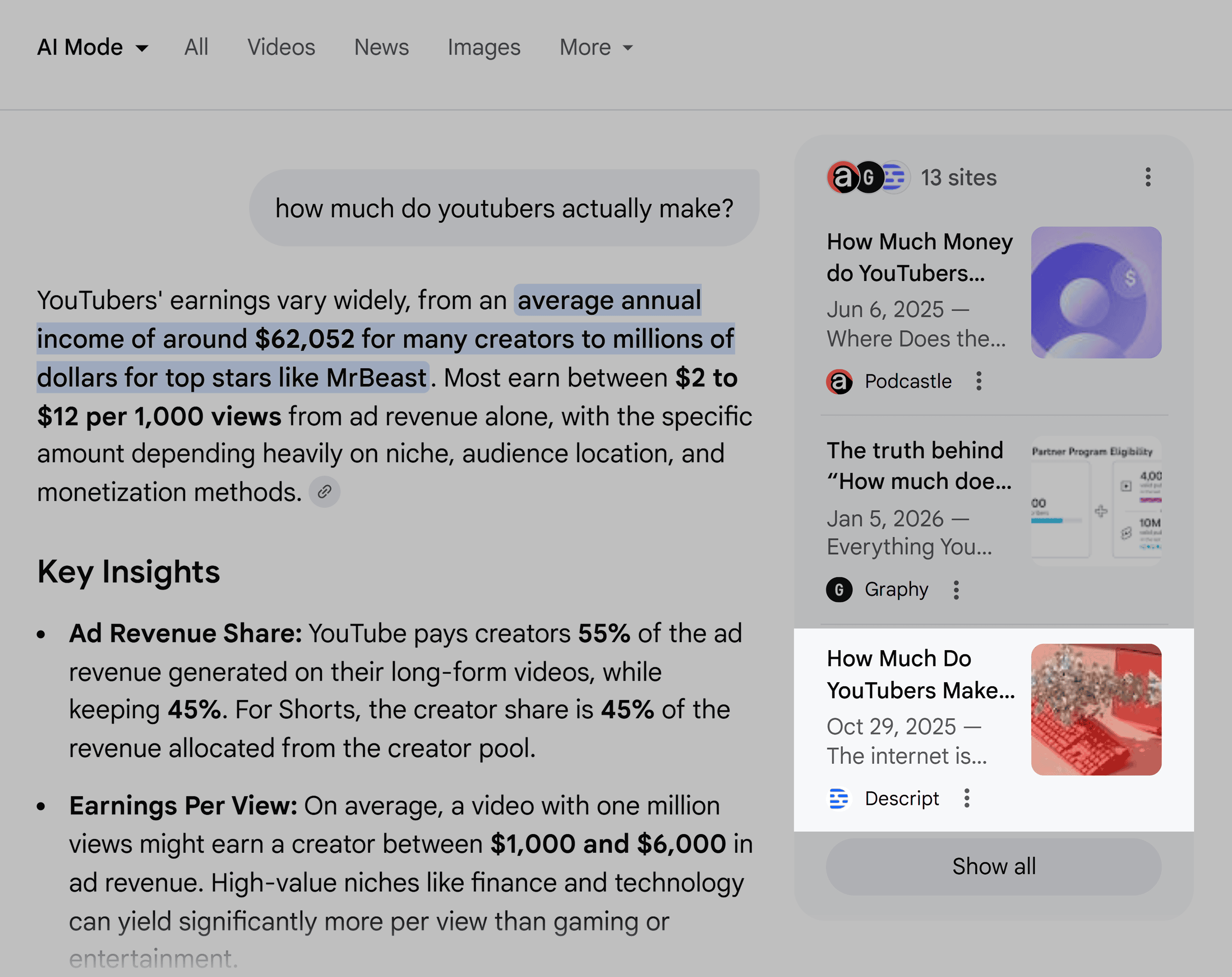The height and width of the screenshot is (977, 1232).
Task: Open the Descript article 'How Much Do YouTubers Make'
Action: click(921, 674)
